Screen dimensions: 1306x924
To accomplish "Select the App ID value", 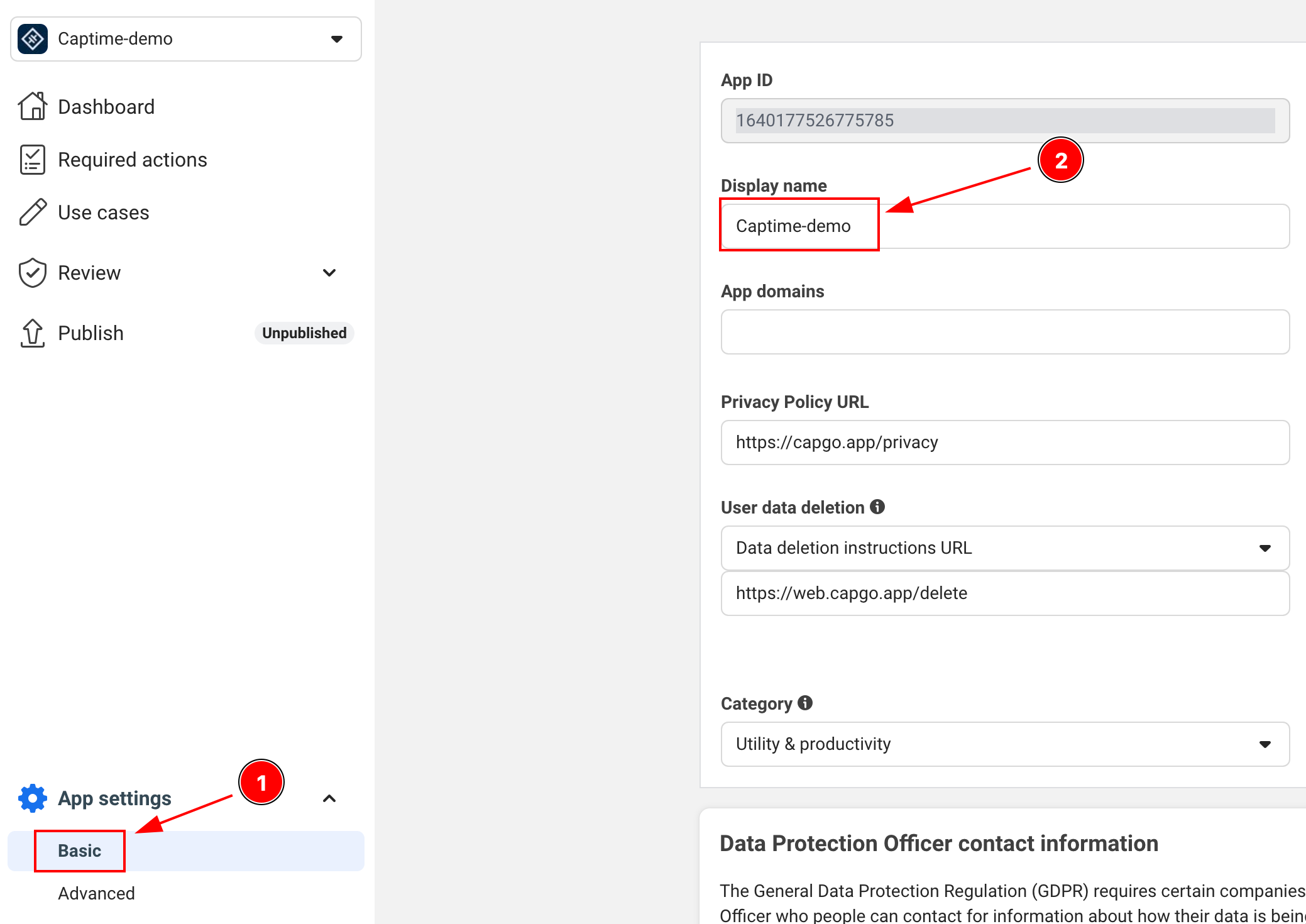I will coord(815,120).
